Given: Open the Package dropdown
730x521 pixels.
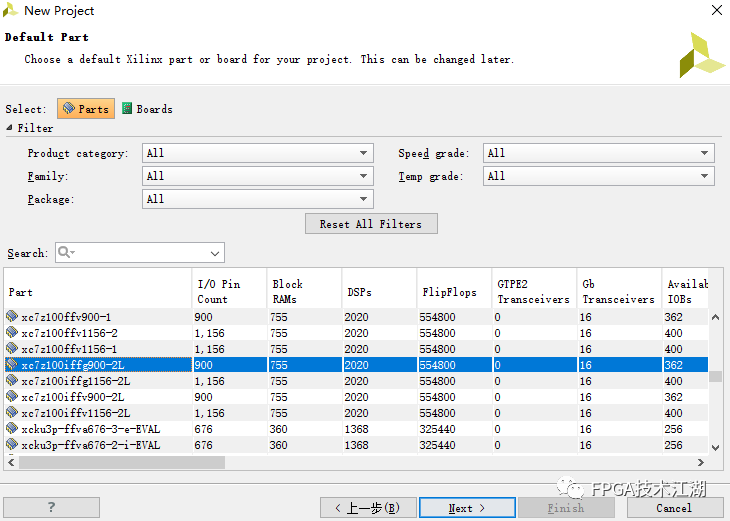Looking at the screenshot, I should coord(257,199).
